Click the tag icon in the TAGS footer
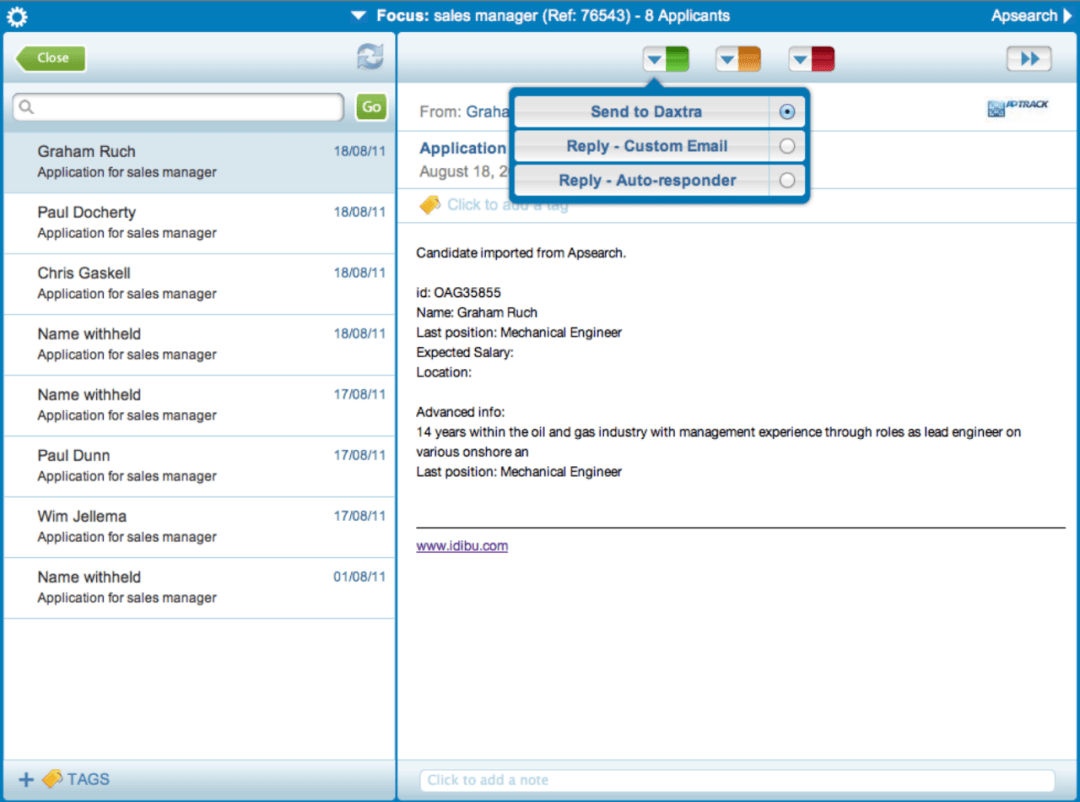 [52, 779]
